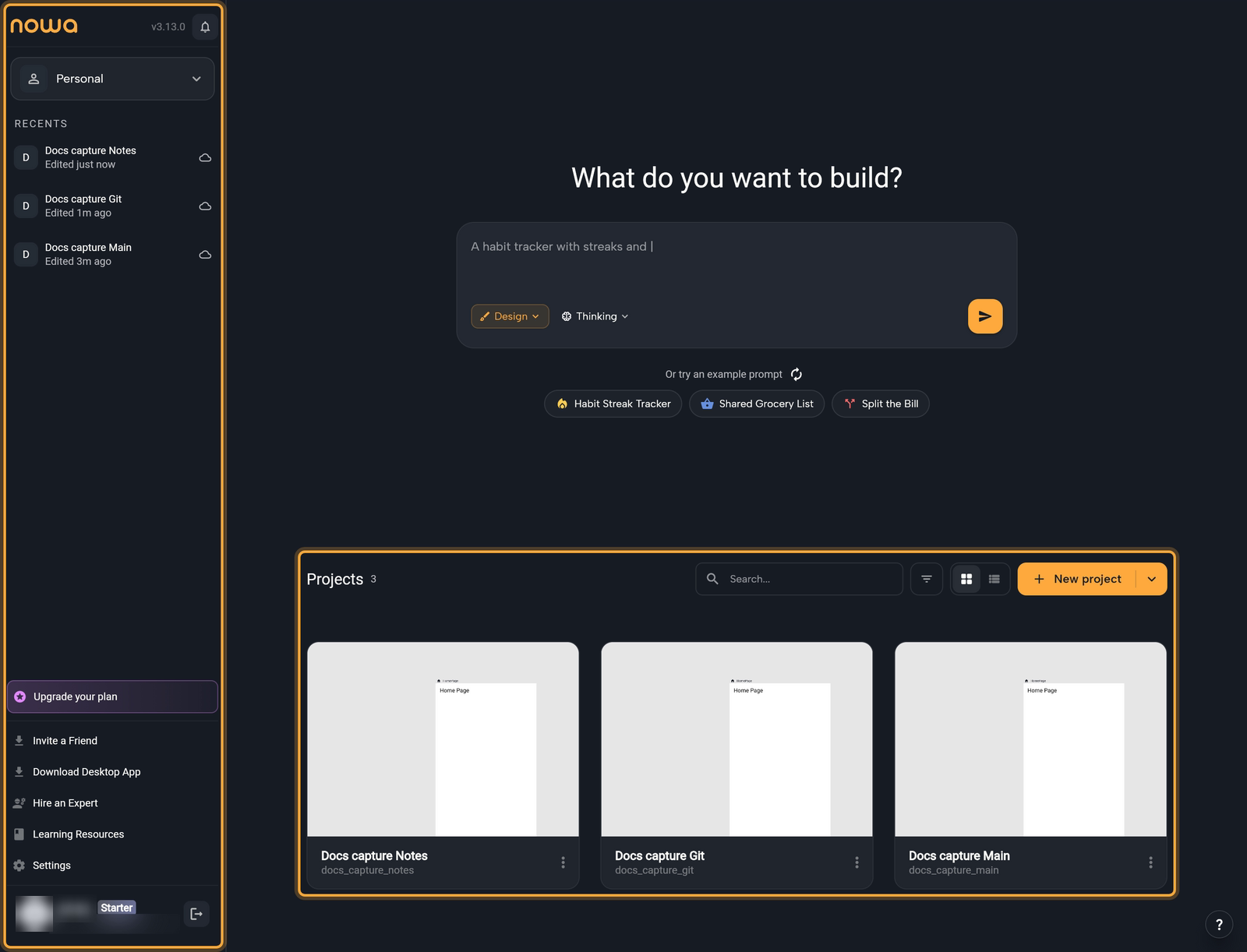The width and height of the screenshot is (1247, 952).
Task: Log out using the exit icon
Action: 196,914
